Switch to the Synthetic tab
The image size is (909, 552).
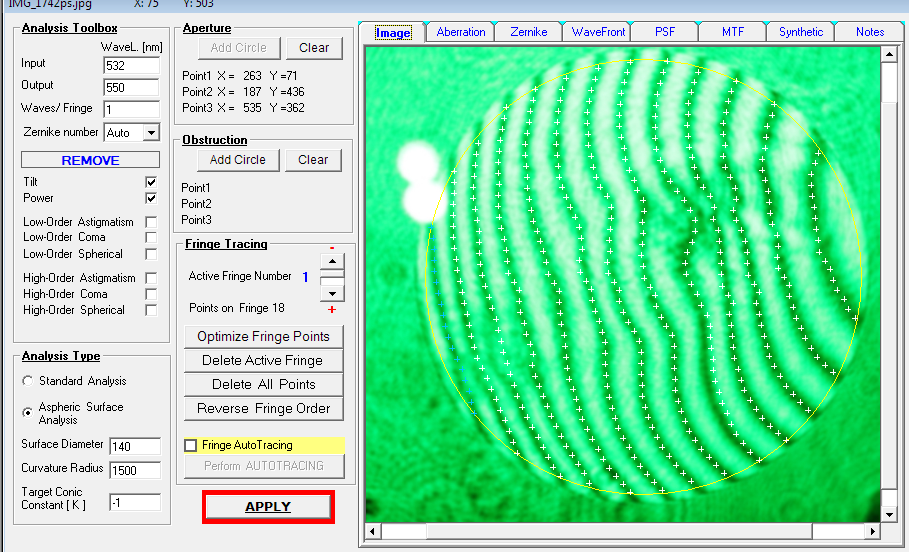(x=801, y=32)
